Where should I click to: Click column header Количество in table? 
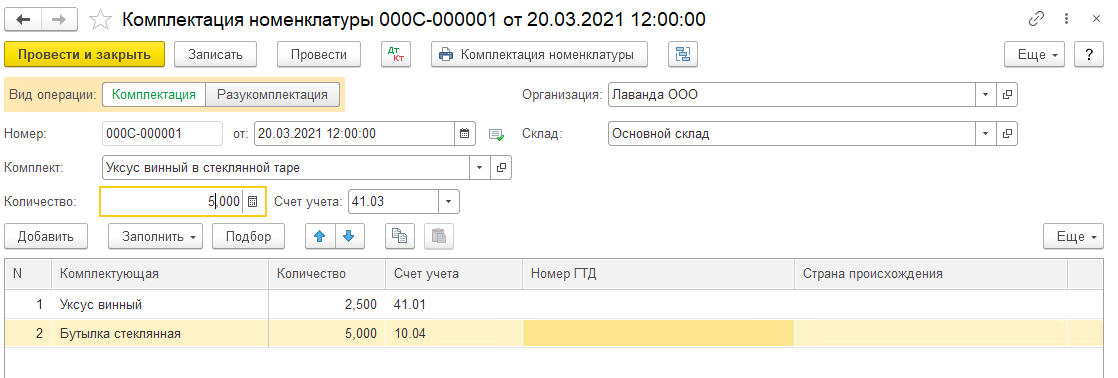pyautogui.click(x=327, y=274)
